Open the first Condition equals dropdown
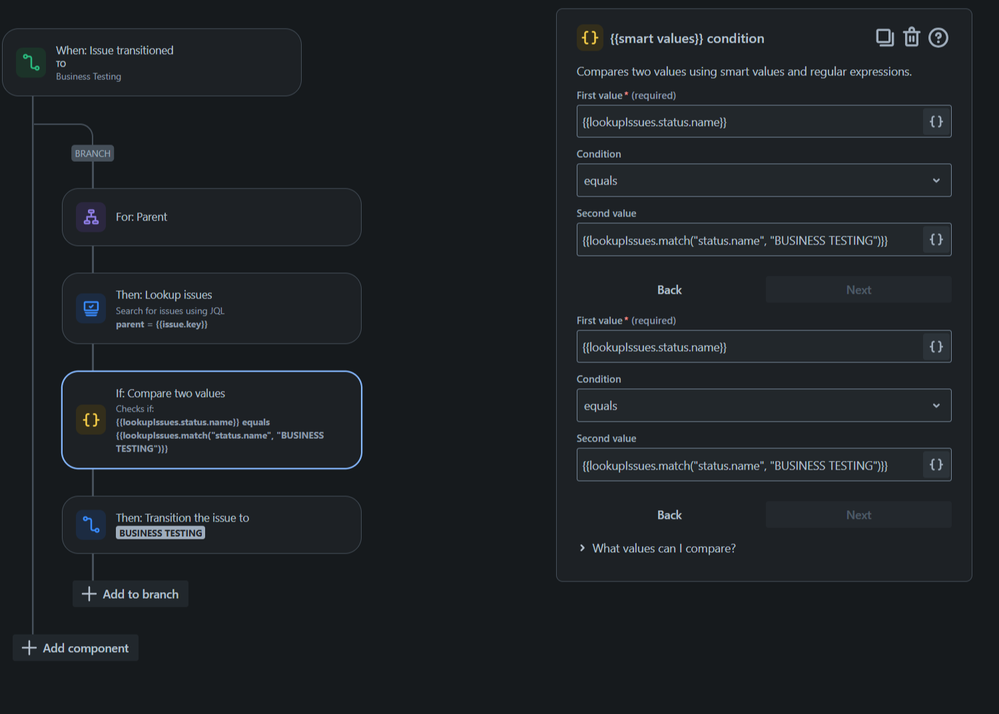 point(763,180)
